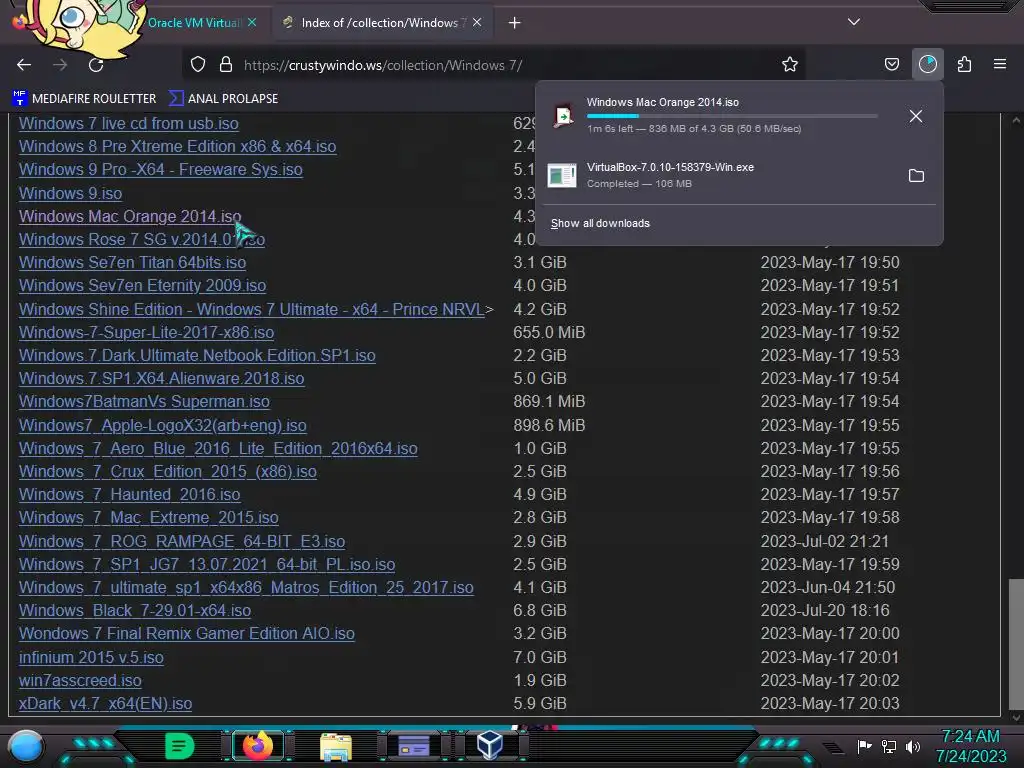The width and height of the screenshot is (1024, 768).
Task: Download Windows 7 live cd from usb.iso
Action: pyautogui.click(x=129, y=123)
